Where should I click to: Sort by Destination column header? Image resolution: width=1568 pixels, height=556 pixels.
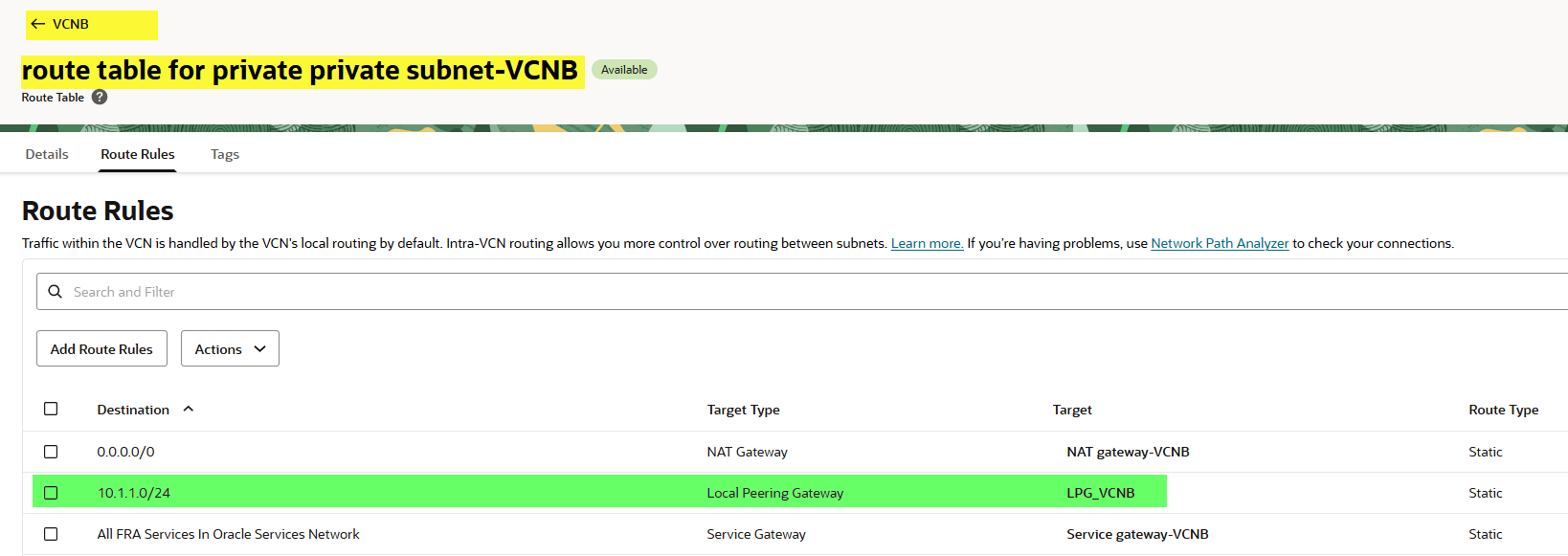pyautogui.click(x=133, y=410)
